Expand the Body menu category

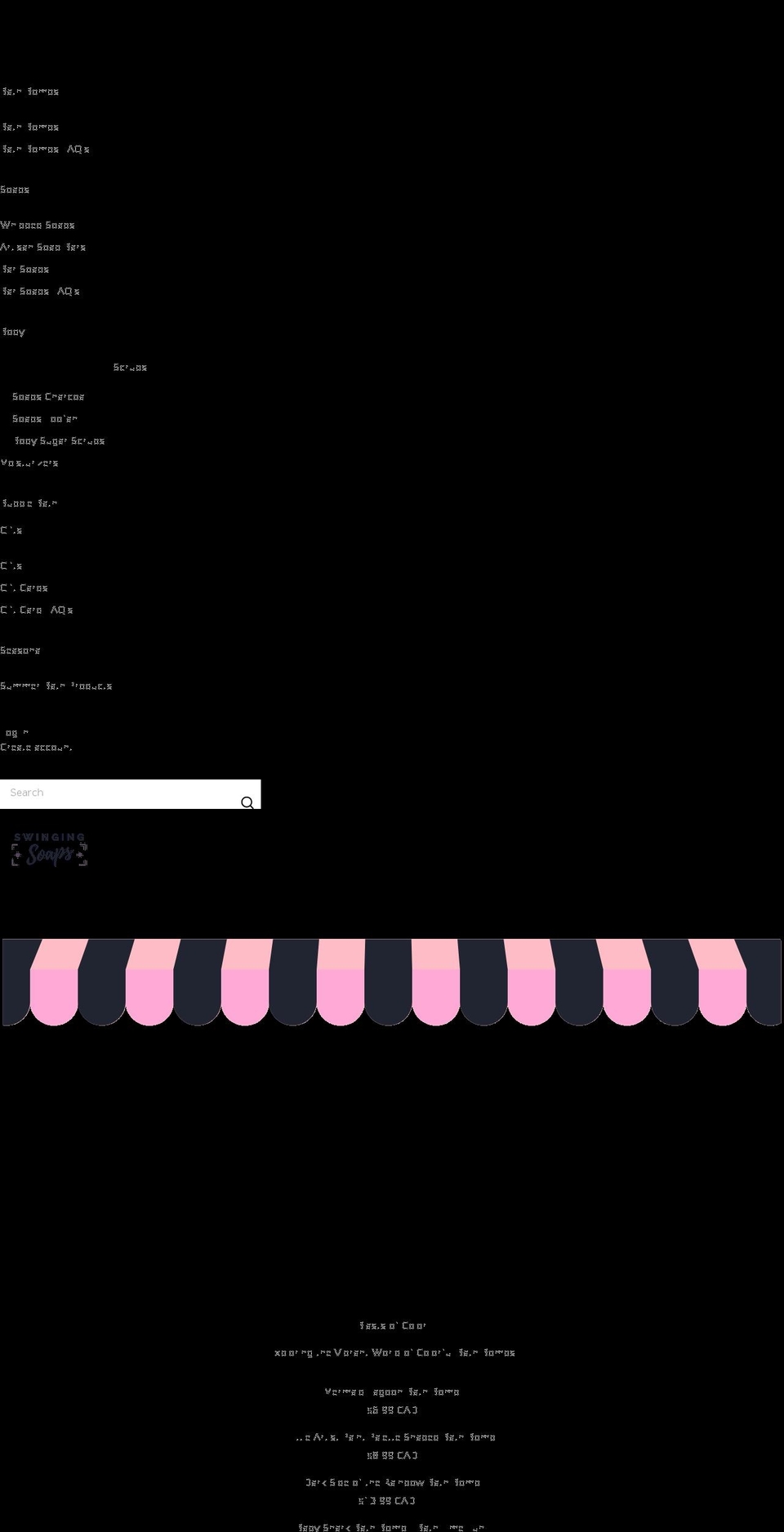coord(14,333)
